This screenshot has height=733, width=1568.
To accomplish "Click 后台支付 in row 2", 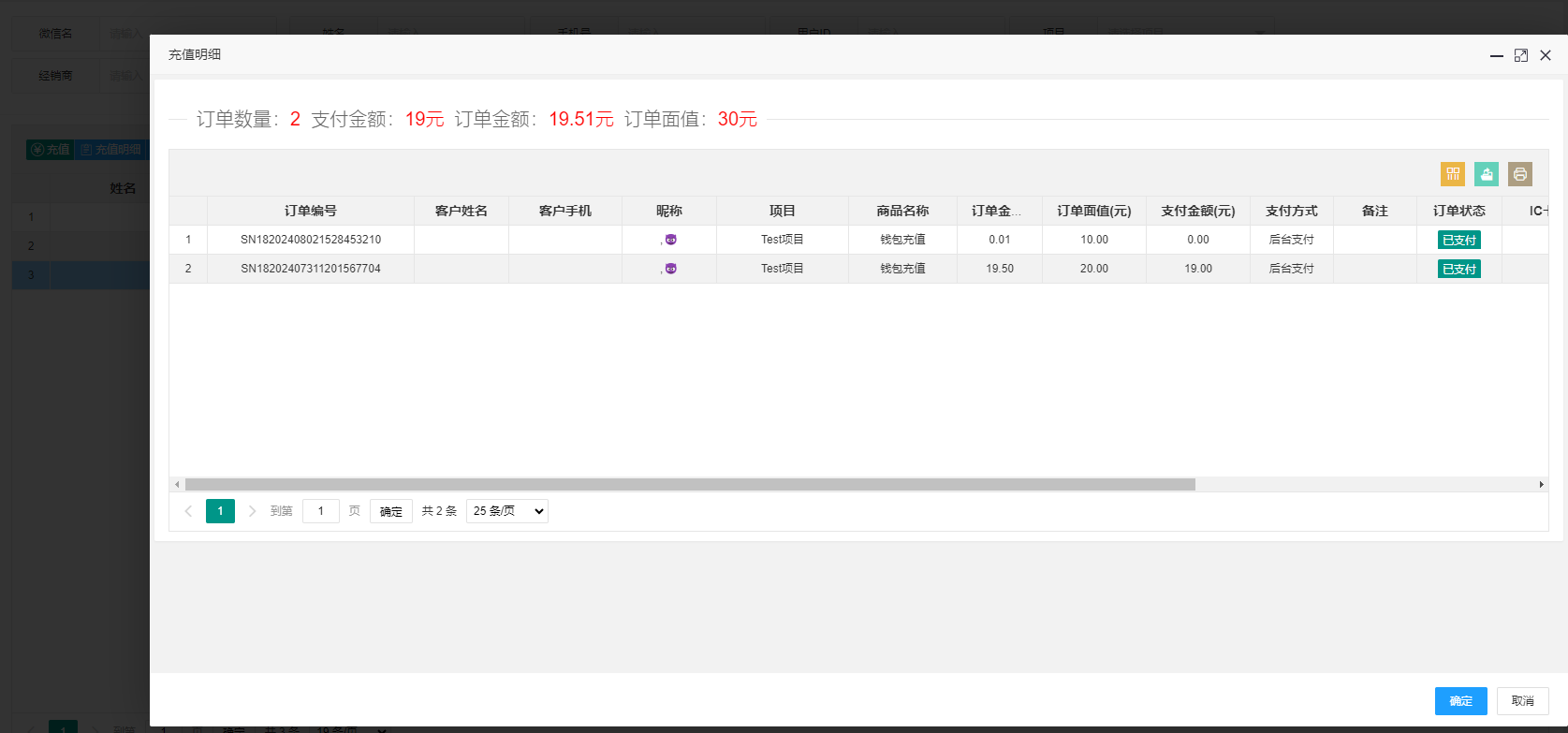I will coord(1292,269).
